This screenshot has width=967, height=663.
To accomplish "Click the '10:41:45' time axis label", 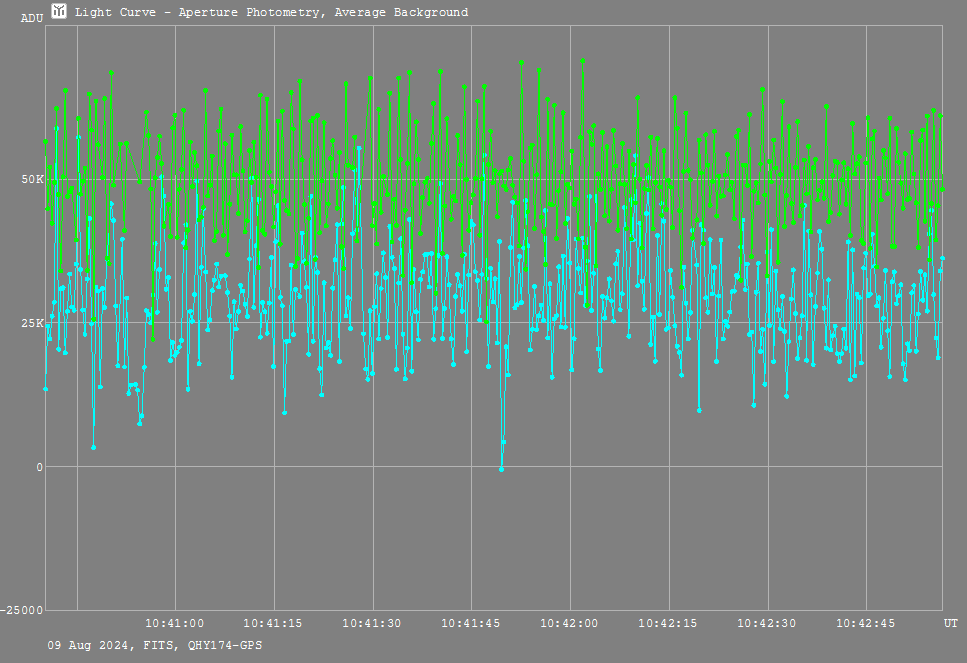I will point(471,624).
